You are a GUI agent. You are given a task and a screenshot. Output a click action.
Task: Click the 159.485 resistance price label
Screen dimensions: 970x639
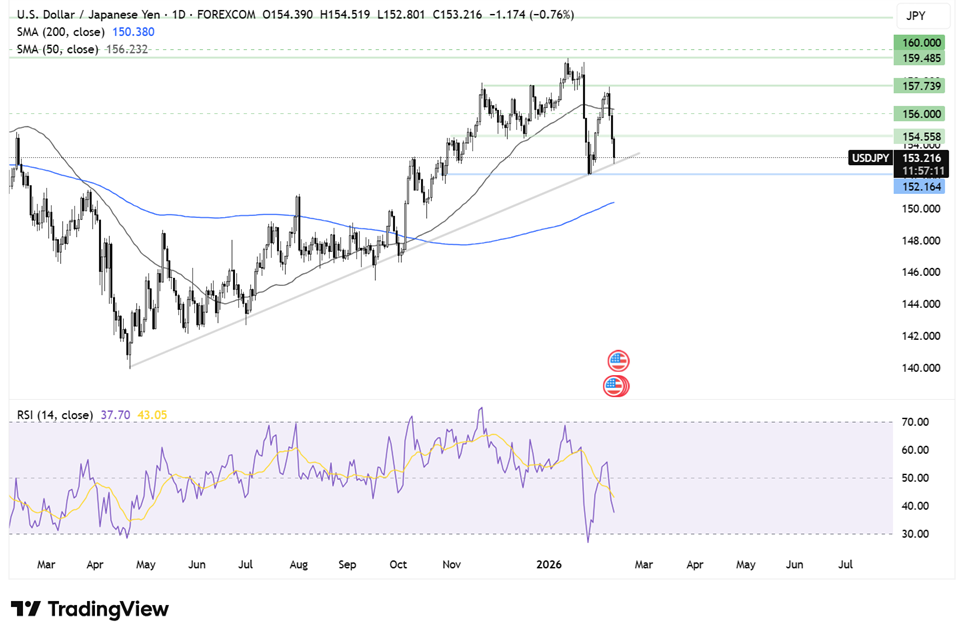(920, 58)
